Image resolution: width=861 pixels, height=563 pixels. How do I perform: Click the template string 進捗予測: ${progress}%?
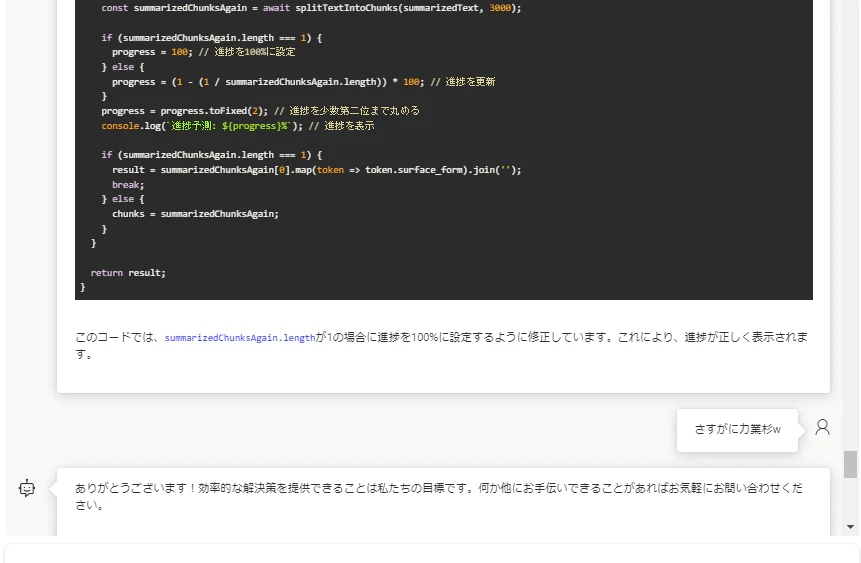228,126
